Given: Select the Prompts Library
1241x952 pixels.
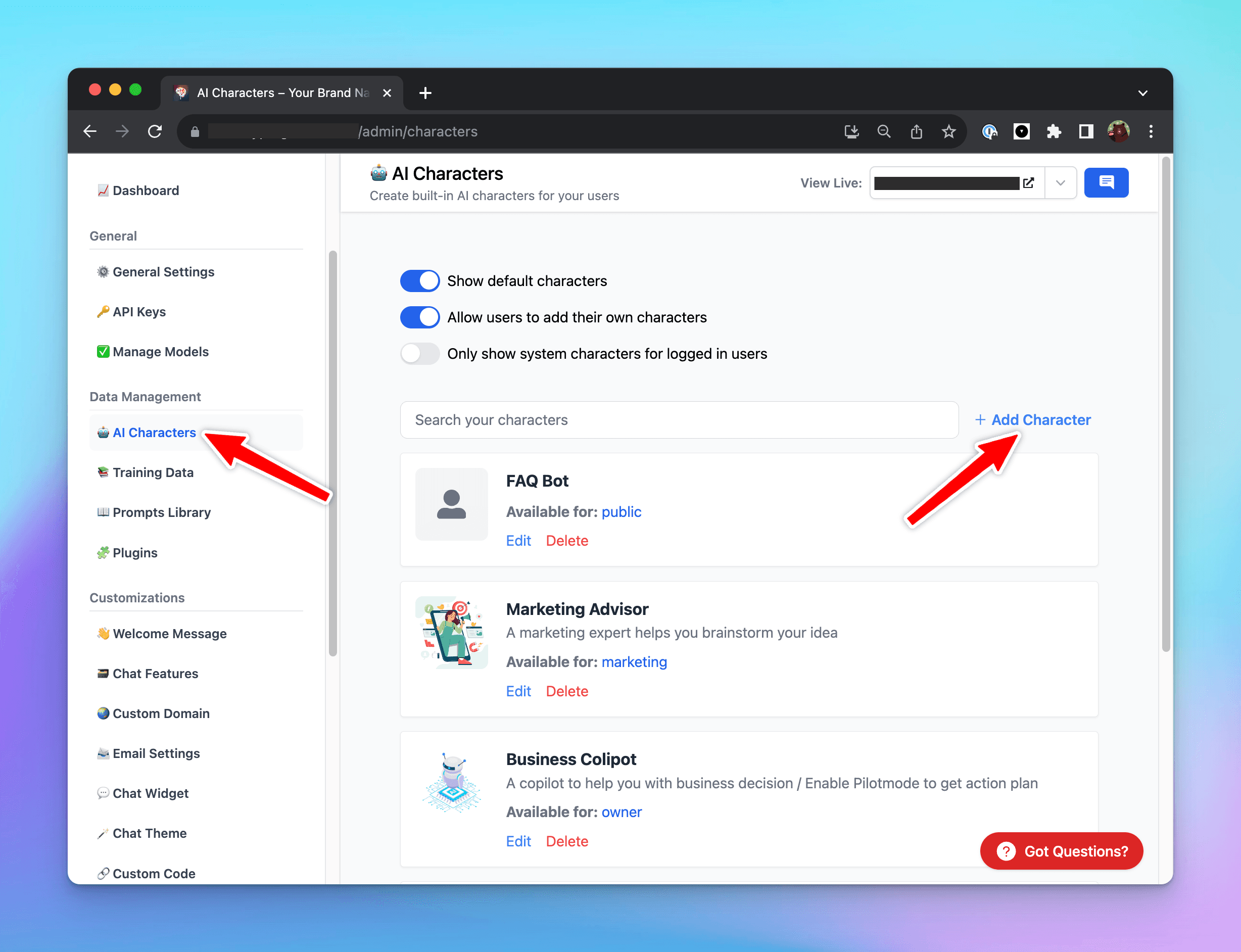Looking at the screenshot, I should (x=161, y=512).
